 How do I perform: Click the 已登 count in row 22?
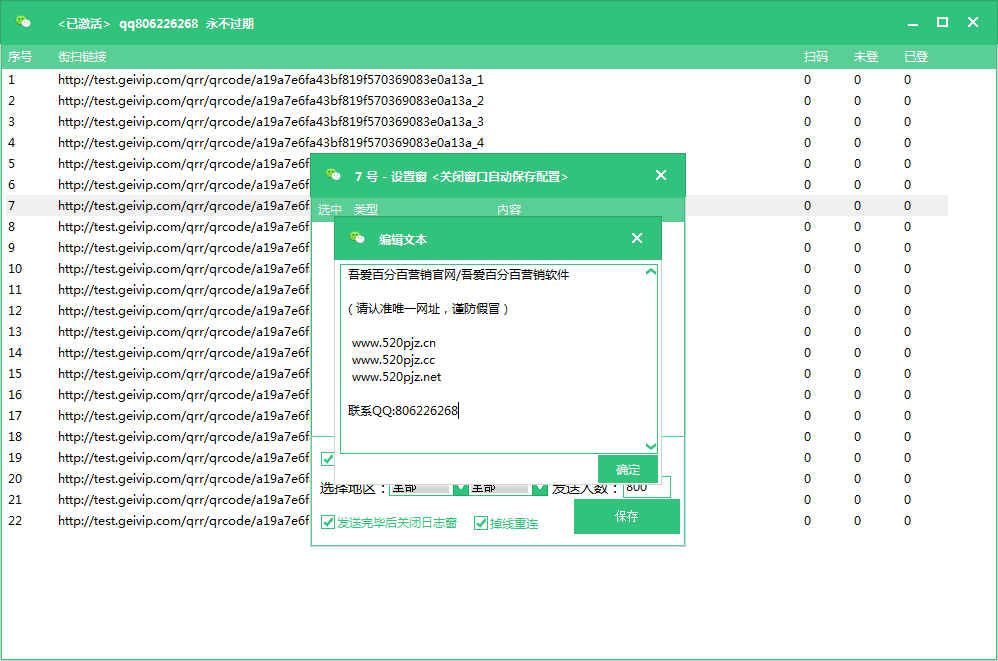click(907, 520)
